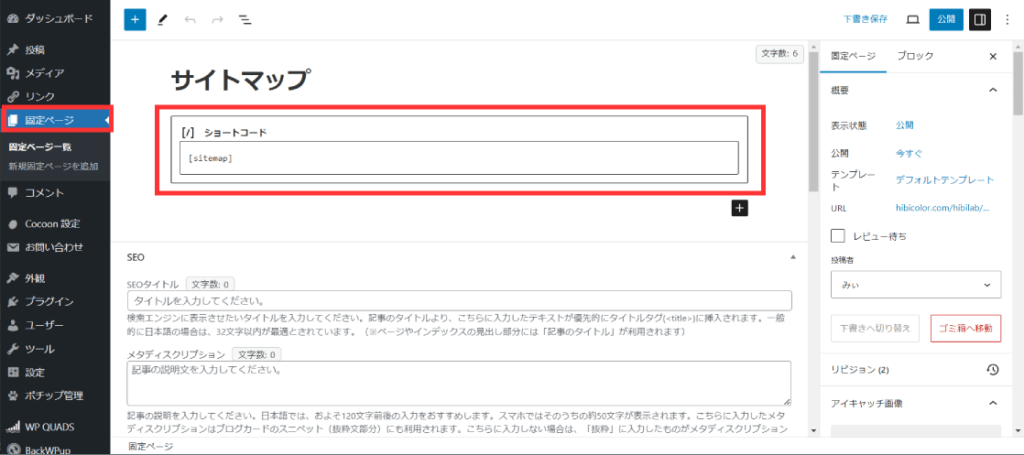Switch to the ブロック tab

pos(915,57)
